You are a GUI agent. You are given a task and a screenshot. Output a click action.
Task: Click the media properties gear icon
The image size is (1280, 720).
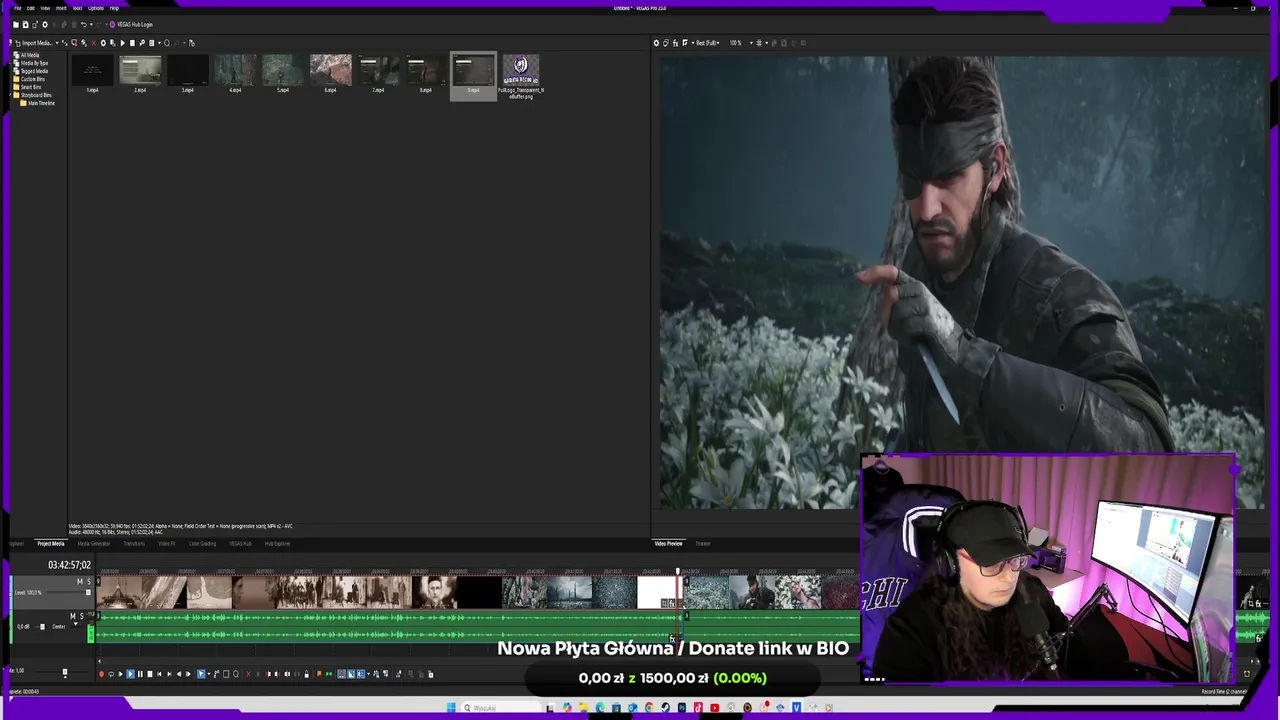coord(103,43)
